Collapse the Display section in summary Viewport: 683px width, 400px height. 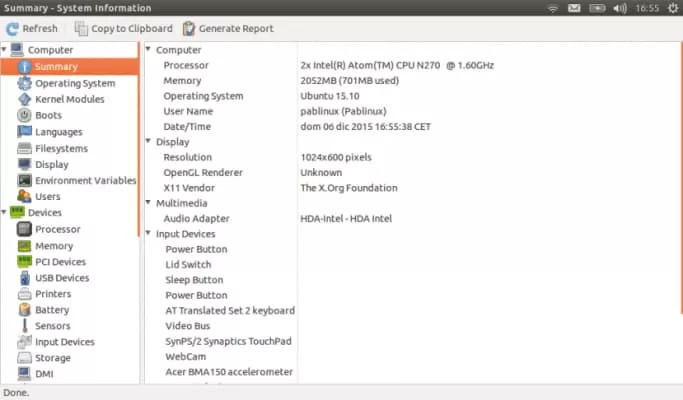coord(149,142)
